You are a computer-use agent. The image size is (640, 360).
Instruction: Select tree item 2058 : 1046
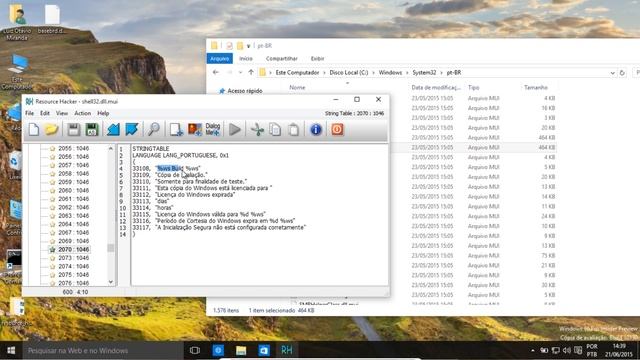click(73, 174)
